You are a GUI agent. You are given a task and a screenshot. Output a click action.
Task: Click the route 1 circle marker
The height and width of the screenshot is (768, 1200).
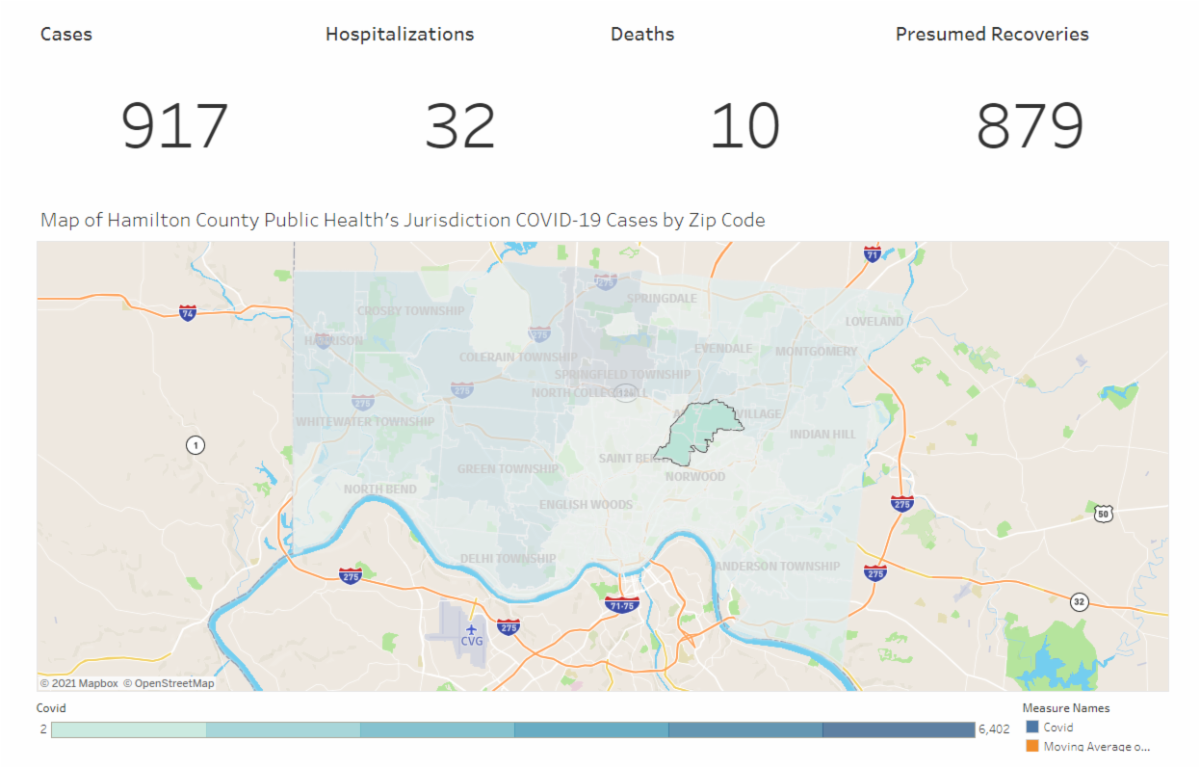(x=196, y=445)
